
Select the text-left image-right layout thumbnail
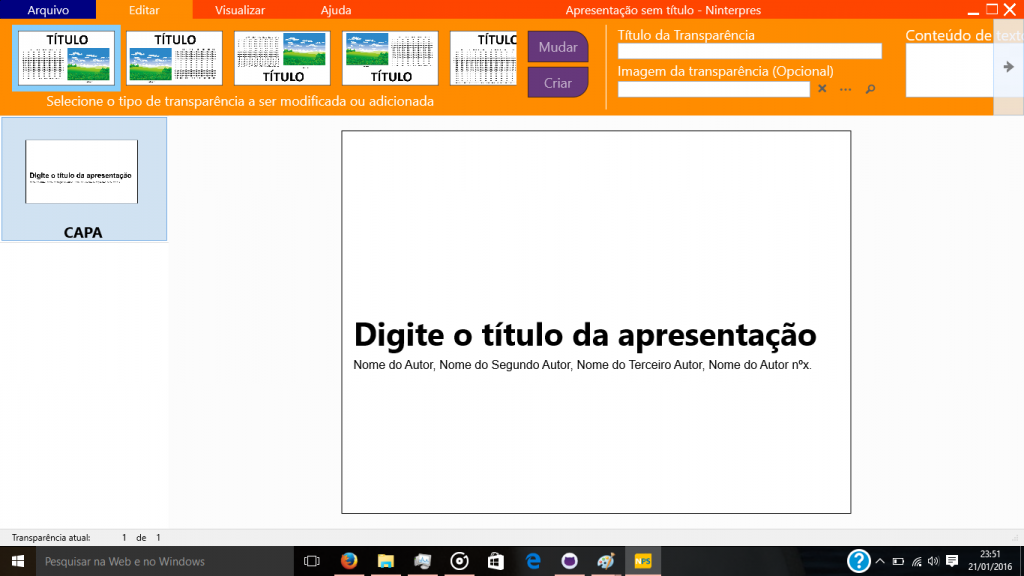pos(66,58)
